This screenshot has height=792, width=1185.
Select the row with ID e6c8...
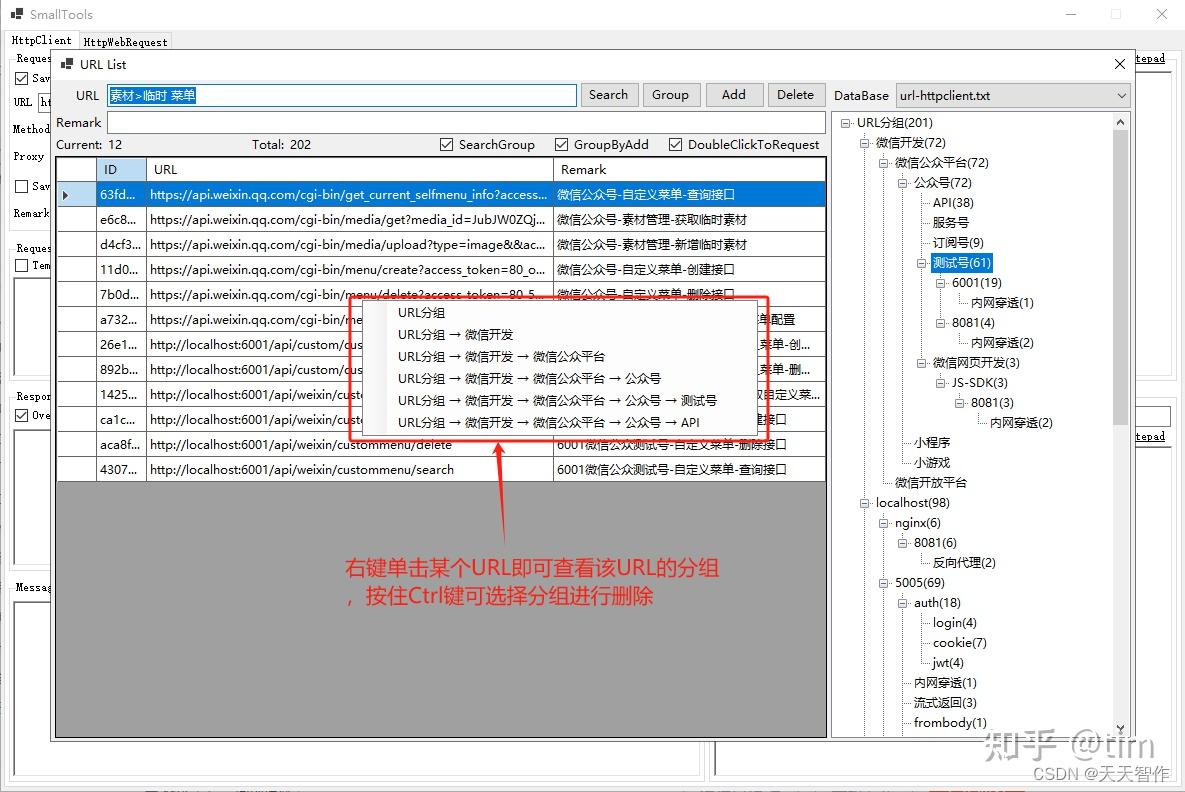441,220
